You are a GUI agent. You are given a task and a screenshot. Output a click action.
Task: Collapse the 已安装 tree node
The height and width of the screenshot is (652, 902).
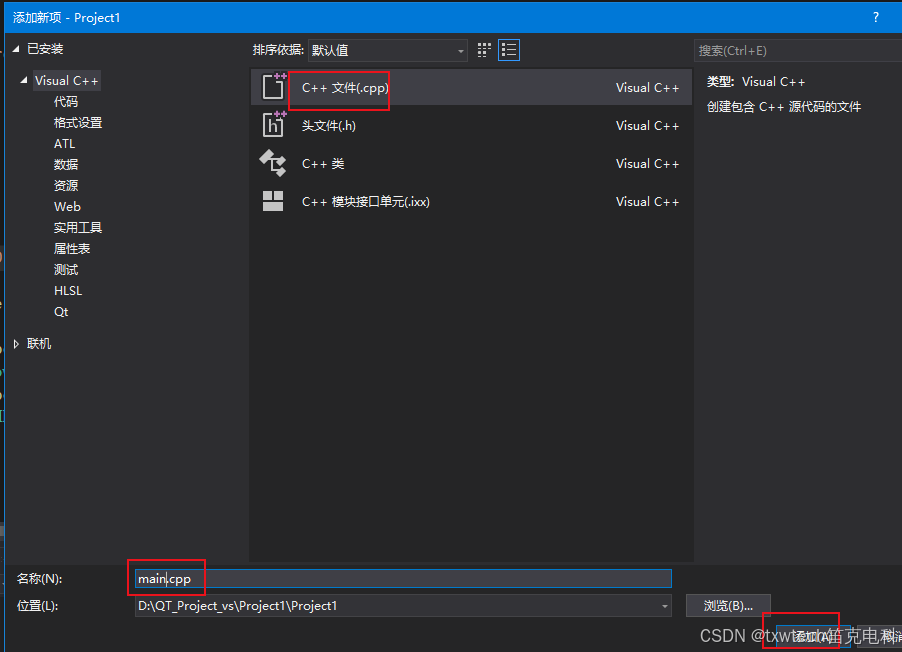[16, 49]
